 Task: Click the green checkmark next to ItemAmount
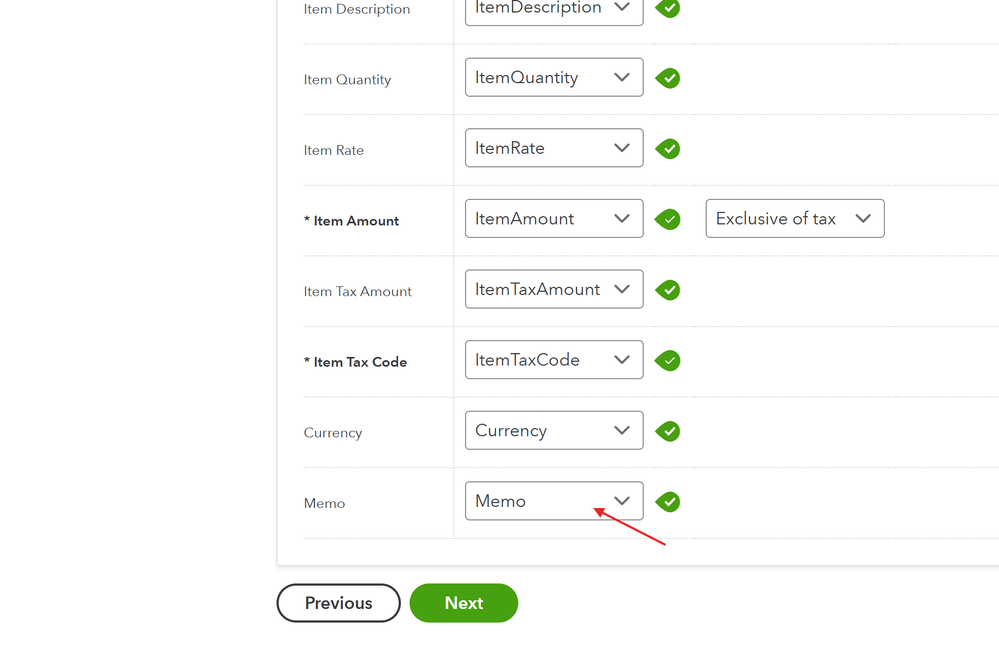click(x=668, y=219)
